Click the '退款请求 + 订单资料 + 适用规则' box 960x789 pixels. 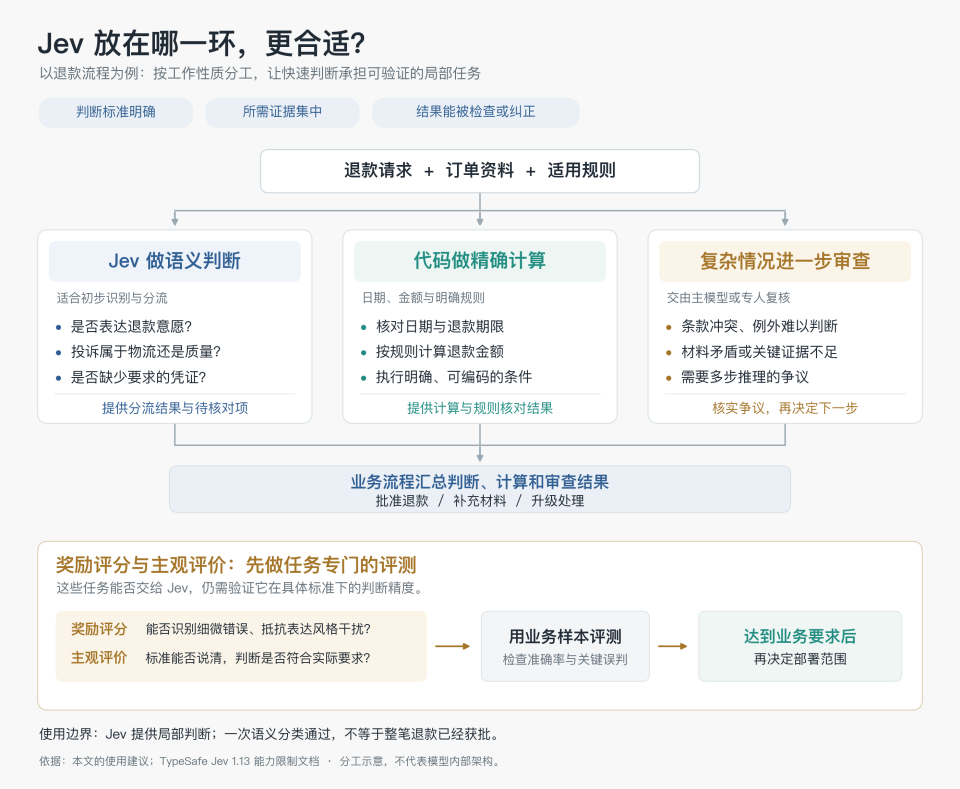point(480,171)
